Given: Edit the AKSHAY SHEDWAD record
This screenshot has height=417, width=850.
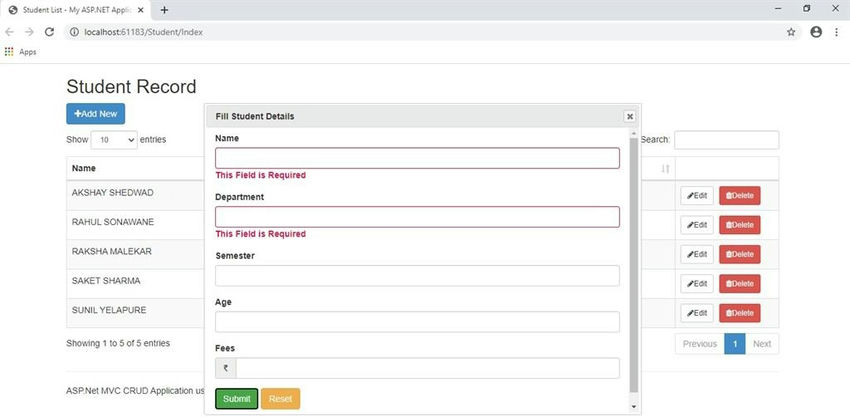Looking at the screenshot, I should point(697,196).
